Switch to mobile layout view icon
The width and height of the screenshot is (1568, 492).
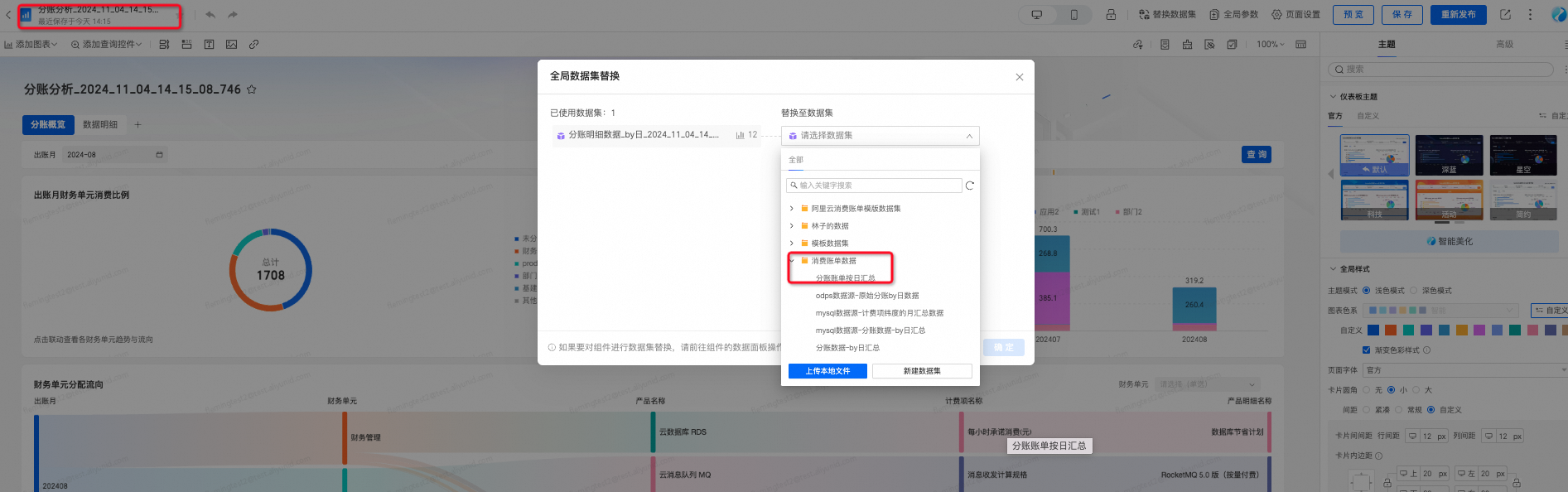(1074, 15)
